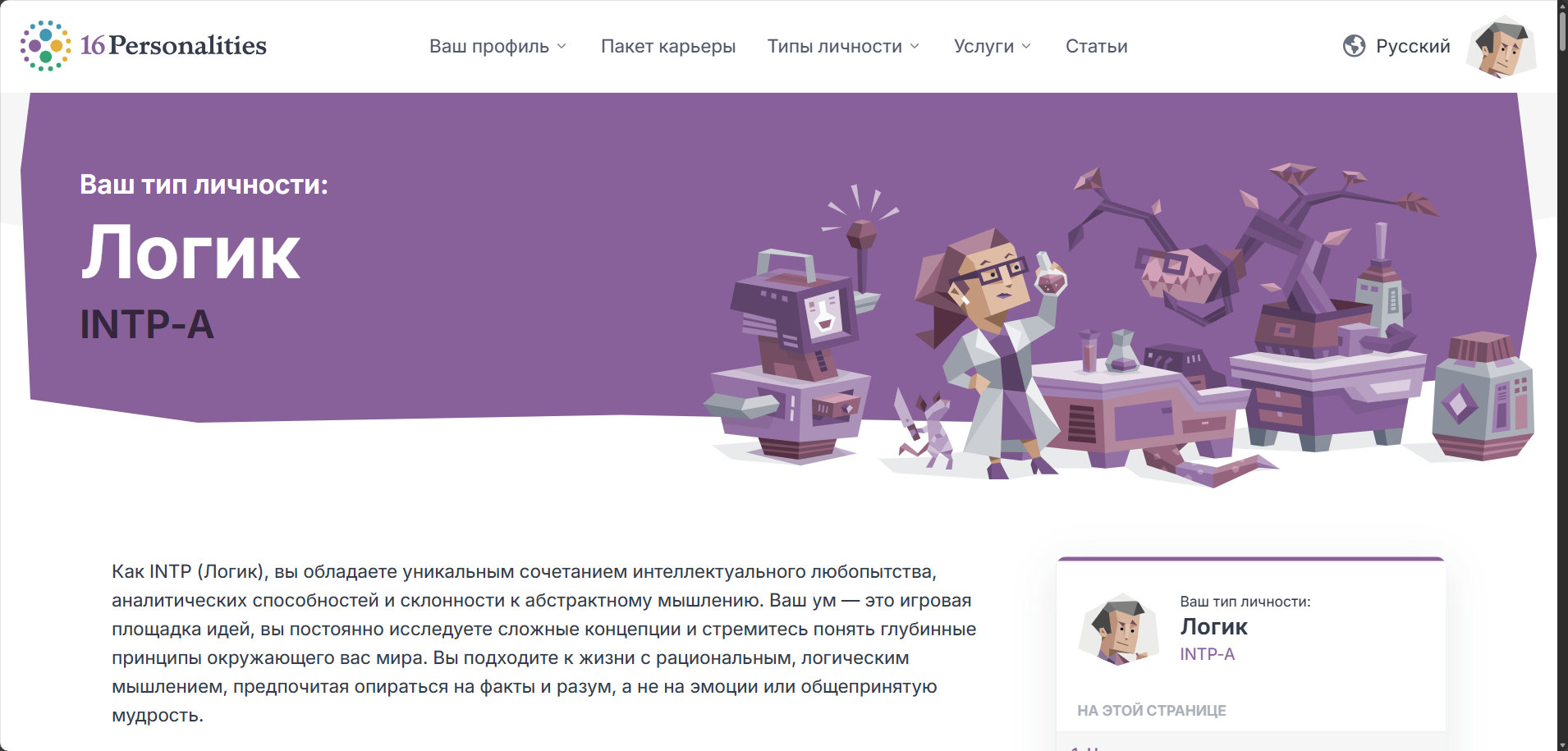This screenshot has width=1568, height=751.
Task: Click the Логик title in the sidebar card
Action: [1213, 626]
